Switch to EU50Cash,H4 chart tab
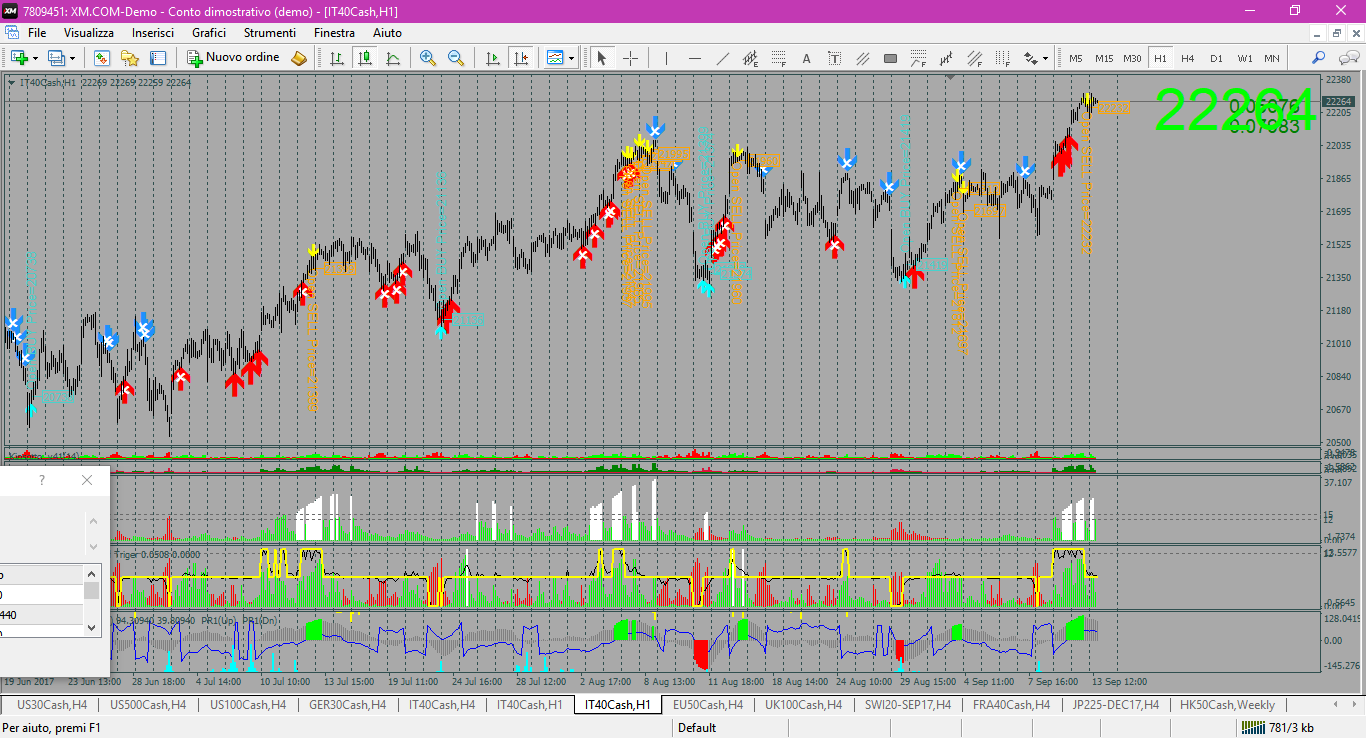Viewport: 1366px width, 738px height. click(708, 705)
